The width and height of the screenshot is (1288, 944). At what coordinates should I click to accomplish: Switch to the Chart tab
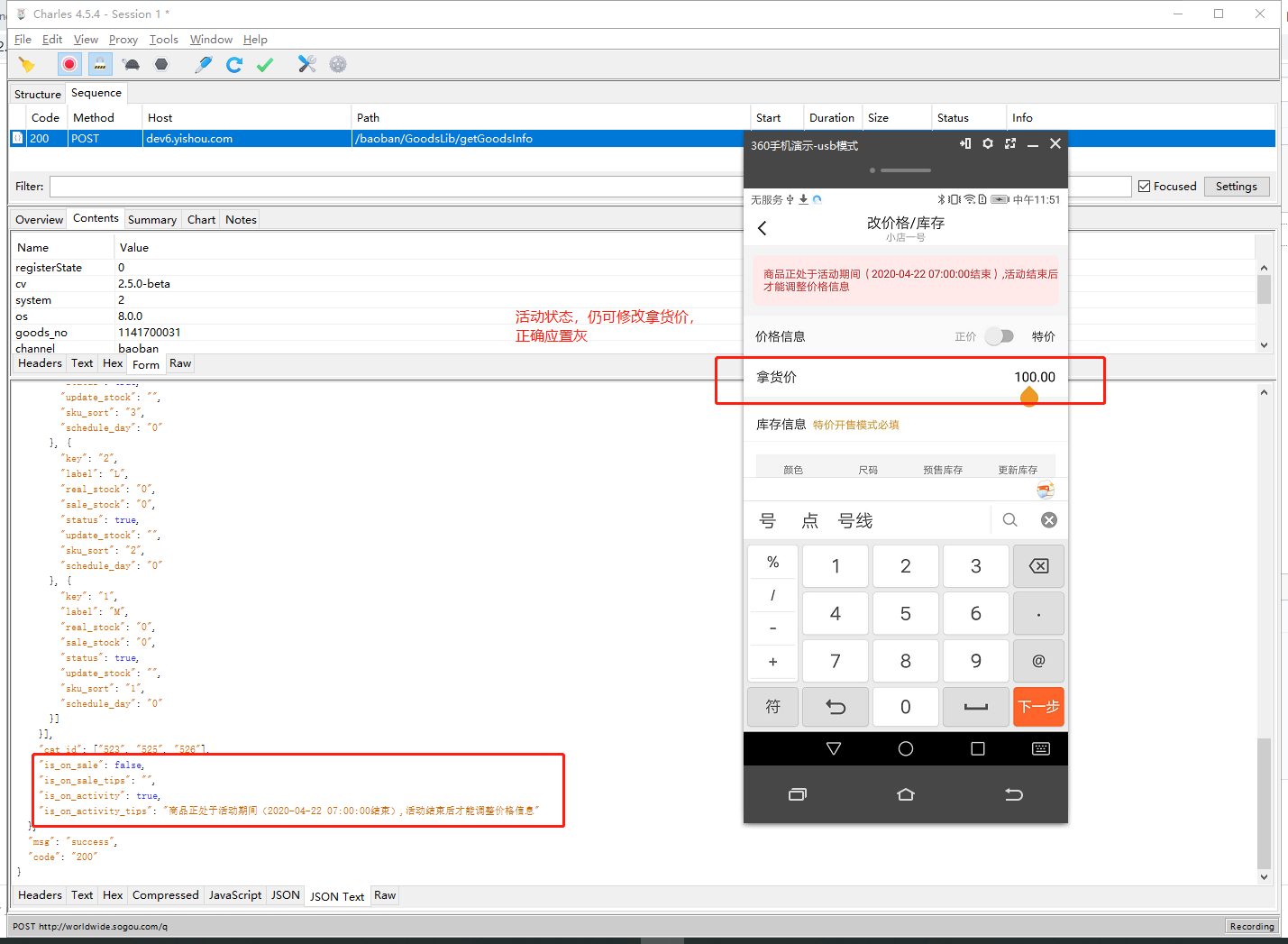tap(201, 219)
